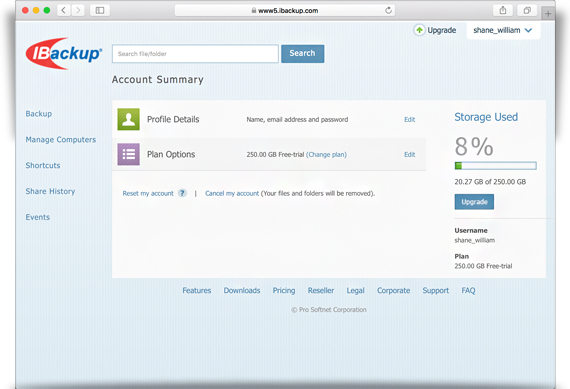Open the Reseller footer link
570x389 pixels.
[321, 290]
